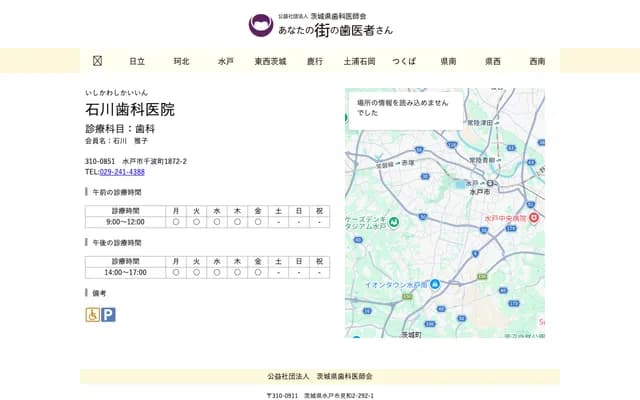The height and width of the screenshot is (400, 640).
Task: Open the 珂北 region link
Action: (181, 61)
